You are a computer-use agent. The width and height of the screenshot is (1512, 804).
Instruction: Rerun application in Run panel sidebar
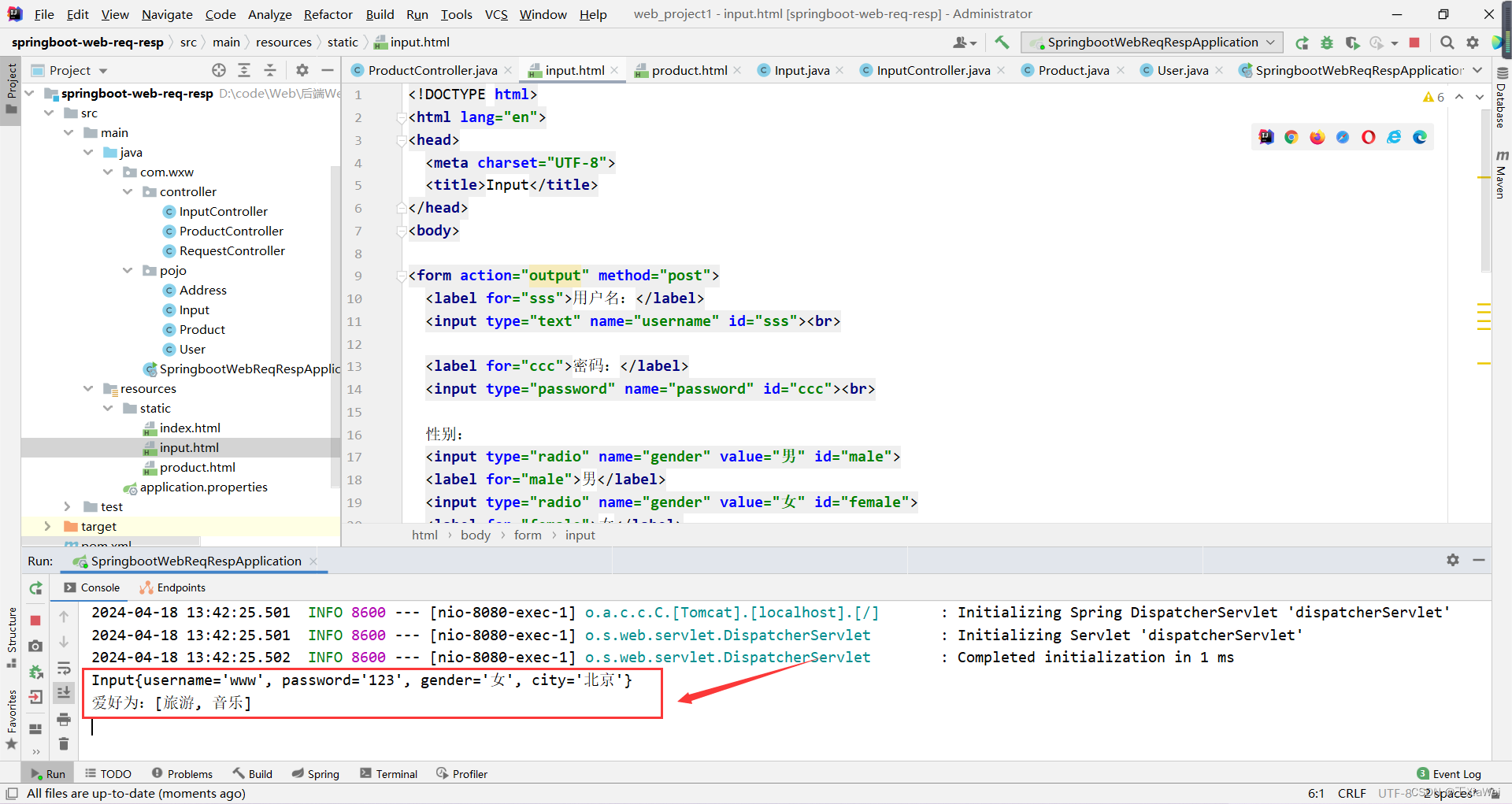pos(35,588)
